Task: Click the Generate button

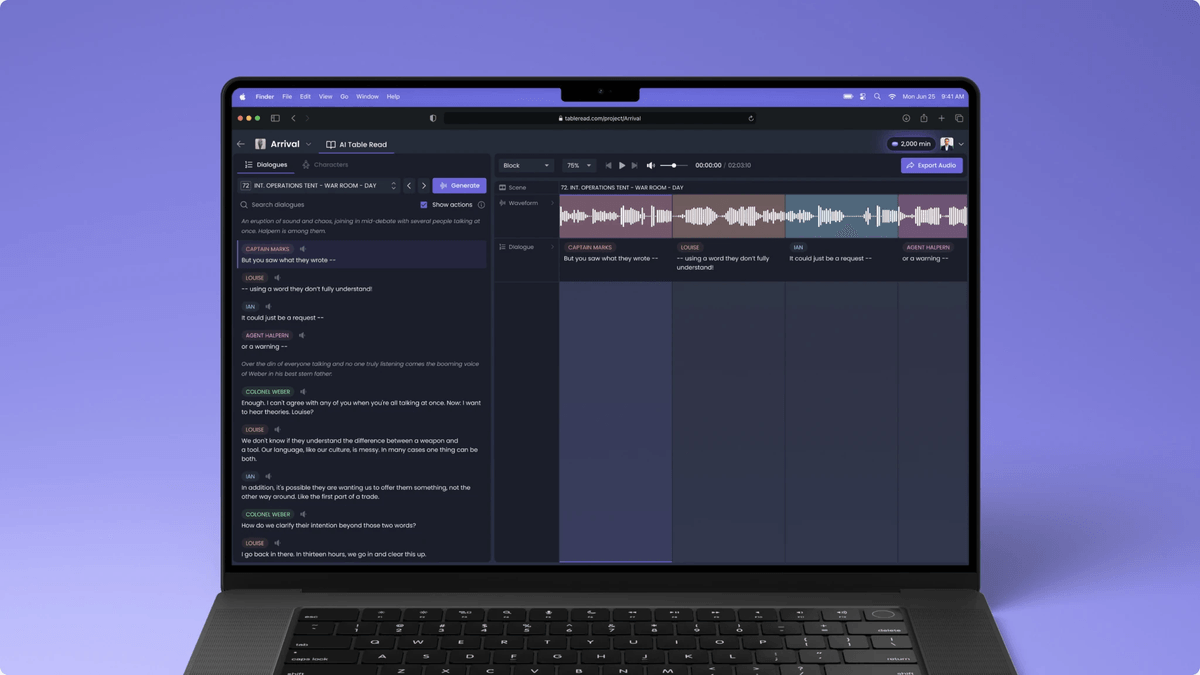Action: [x=459, y=186]
